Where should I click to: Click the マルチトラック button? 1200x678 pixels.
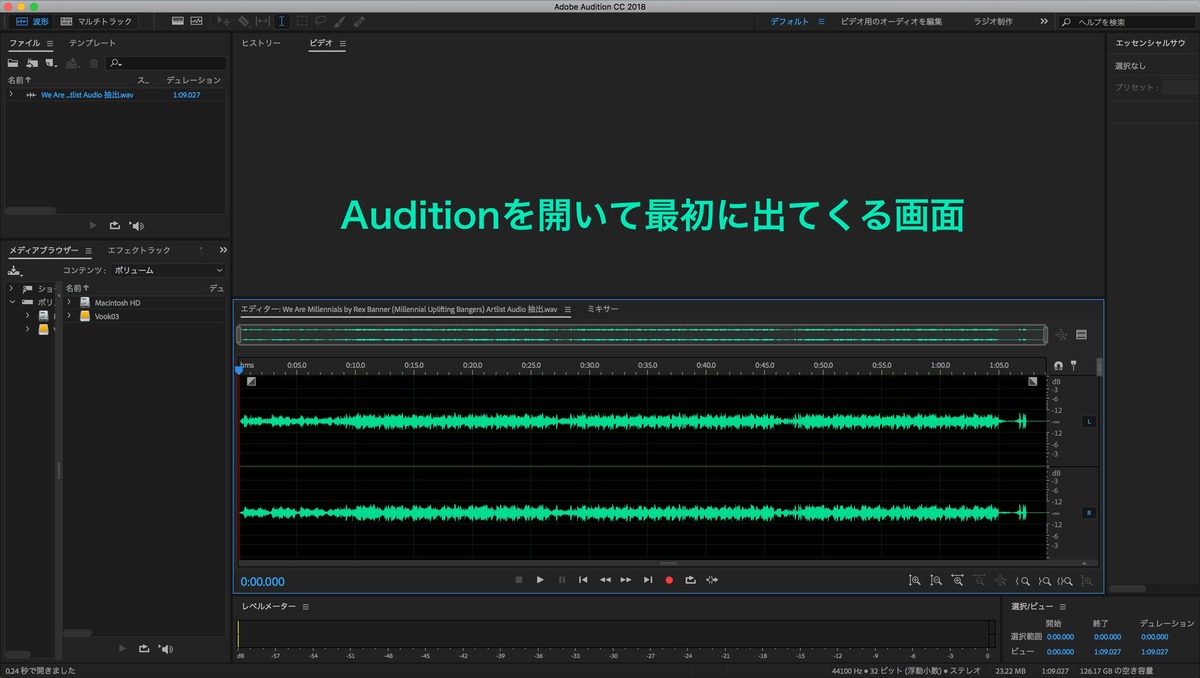click(100, 20)
